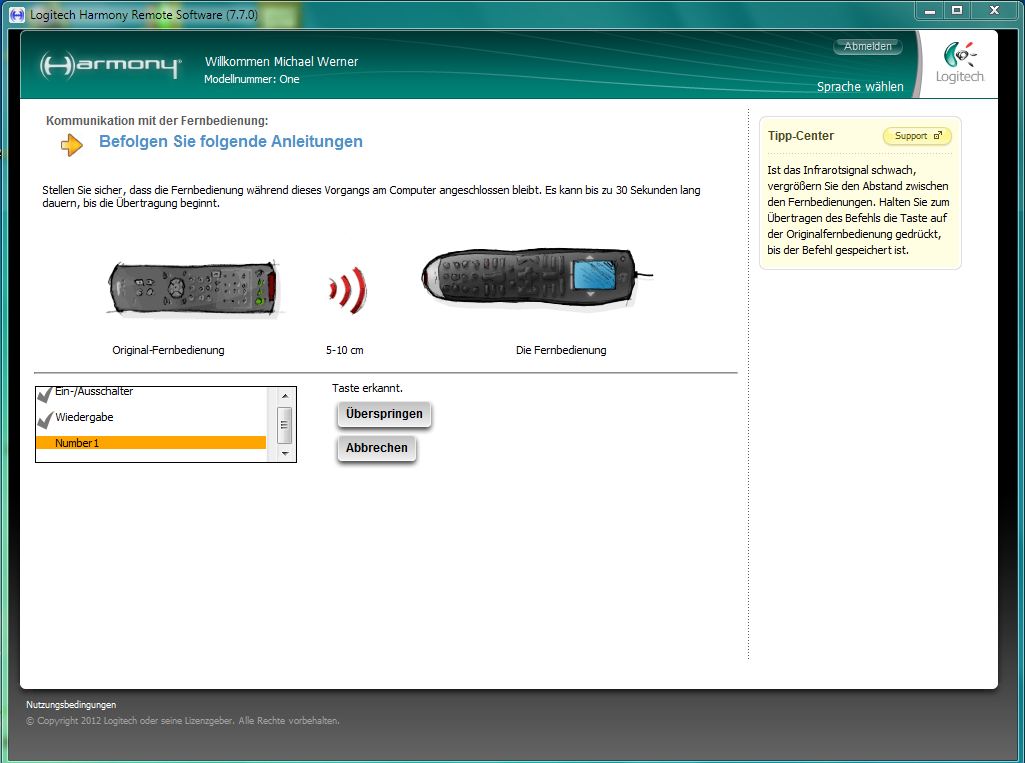The image size is (1025, 763).
Task: Select the Wiedergabe list entry
Action: (x=151, y=417)
